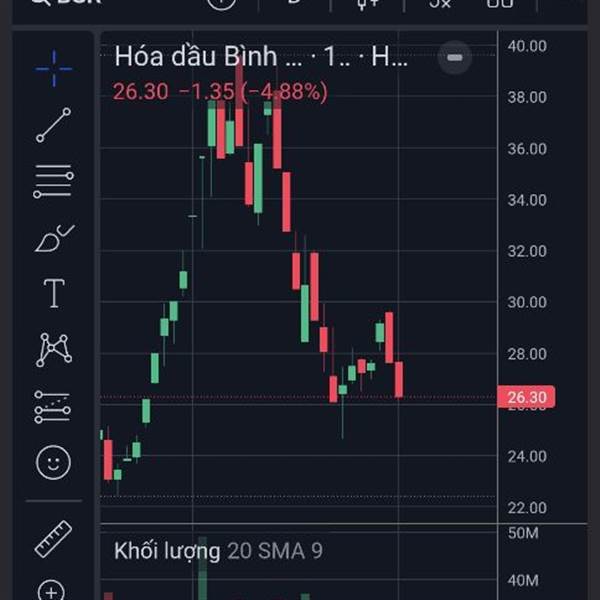Open the forecasting and measurement tools
The image size is (600, 600).
point(53,406)
